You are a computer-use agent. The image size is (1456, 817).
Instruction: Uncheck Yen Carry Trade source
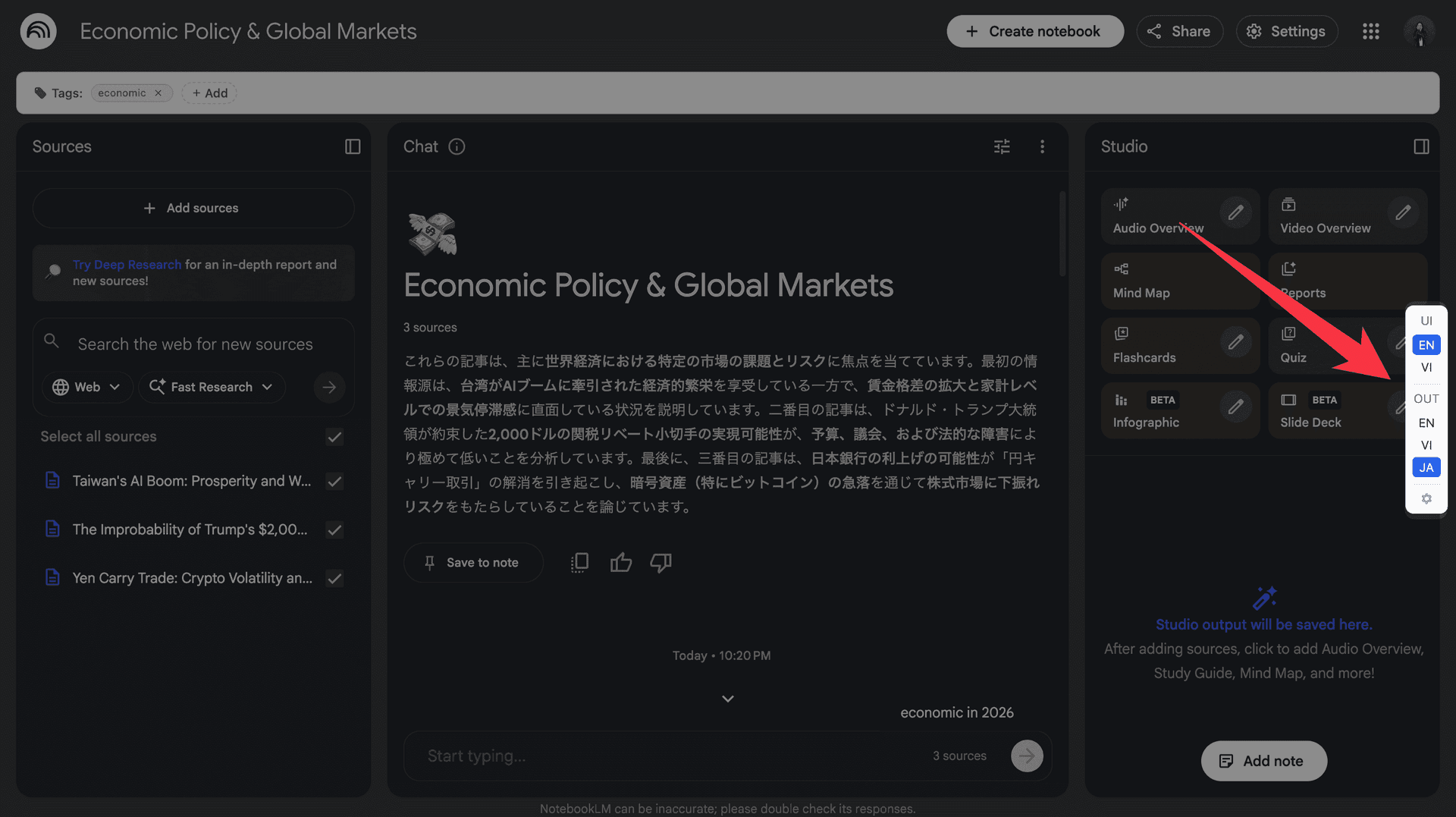coord(334,579)
